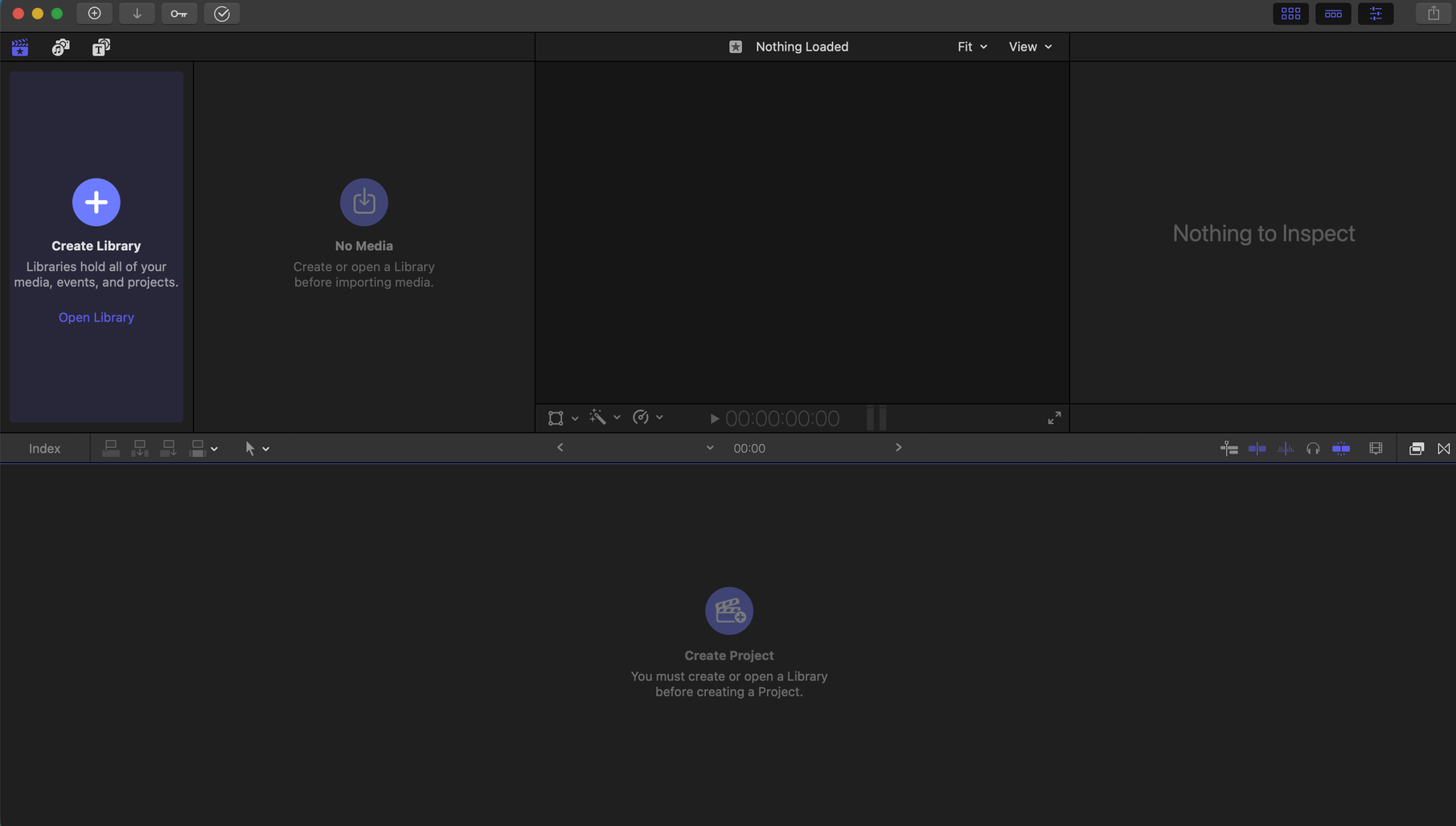Open background tasks checkmark icon

click(222, 14)
